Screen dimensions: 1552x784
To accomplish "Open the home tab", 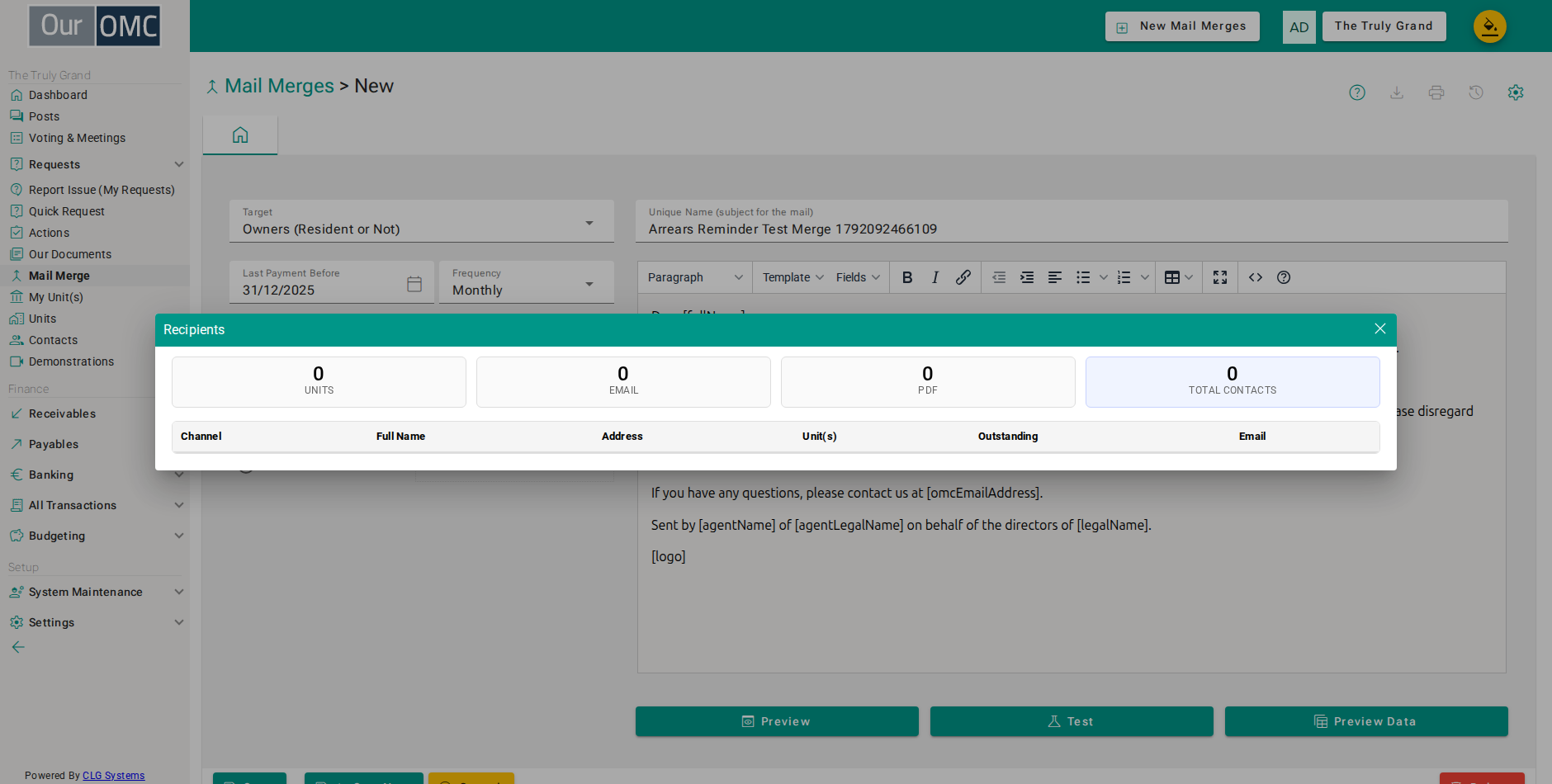I will pyautogui.click(x=240, y=135).
